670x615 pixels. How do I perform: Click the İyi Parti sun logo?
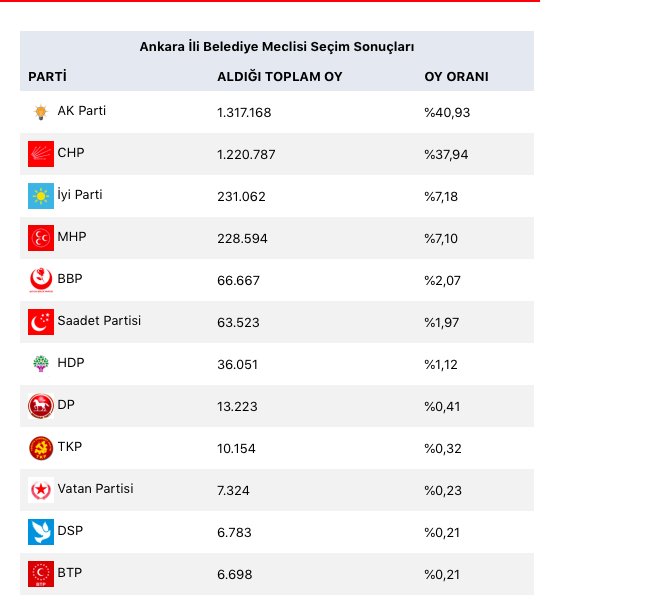[x=41, y=196]
